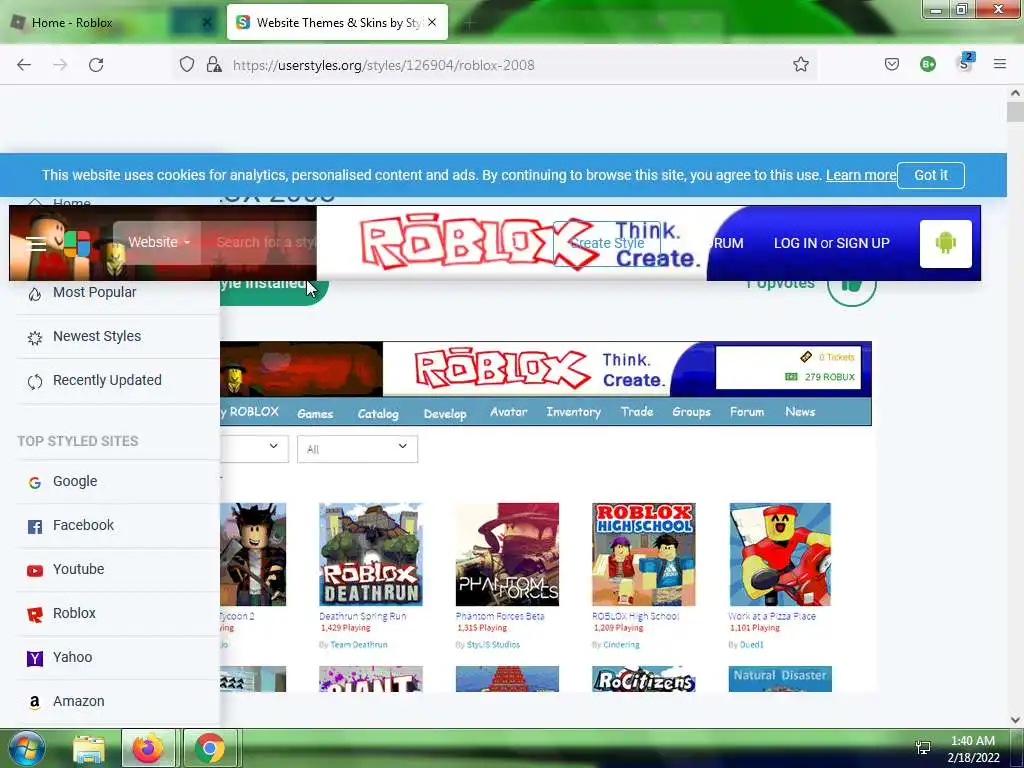Click the shield tracking protection icon
This screenshot has height=768, width=1024.
pos(187,65)
